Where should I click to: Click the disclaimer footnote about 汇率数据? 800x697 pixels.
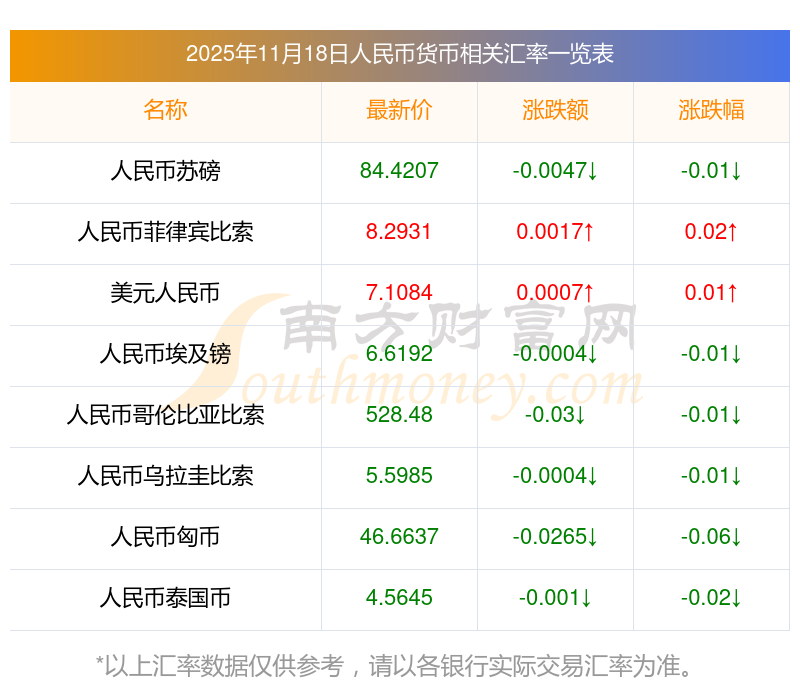coord(394,666)
